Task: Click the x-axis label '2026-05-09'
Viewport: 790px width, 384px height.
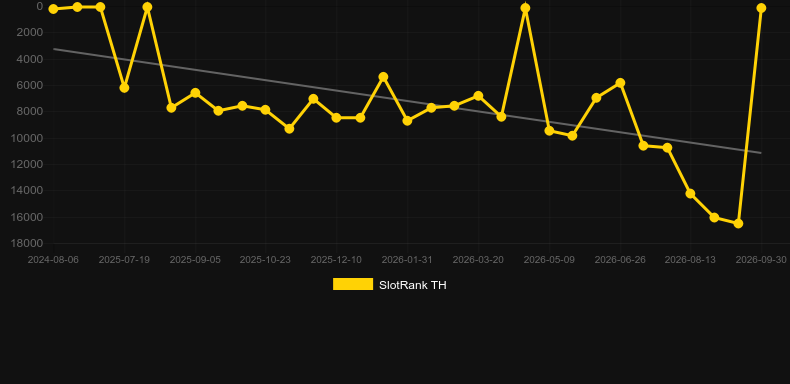Action: pos(549,260)
